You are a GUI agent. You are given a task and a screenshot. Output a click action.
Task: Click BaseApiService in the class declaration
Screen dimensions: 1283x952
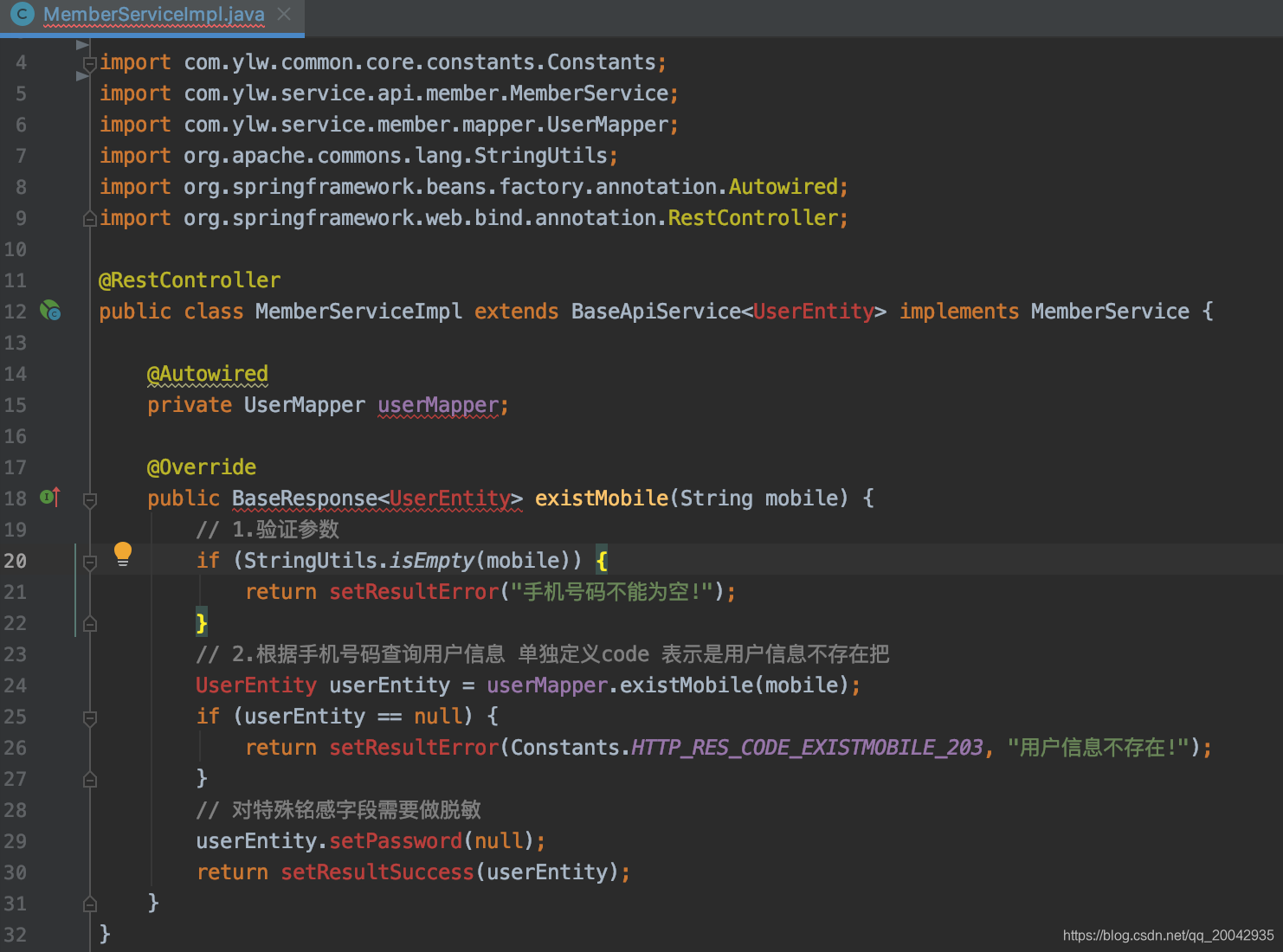tap(656, 312)
